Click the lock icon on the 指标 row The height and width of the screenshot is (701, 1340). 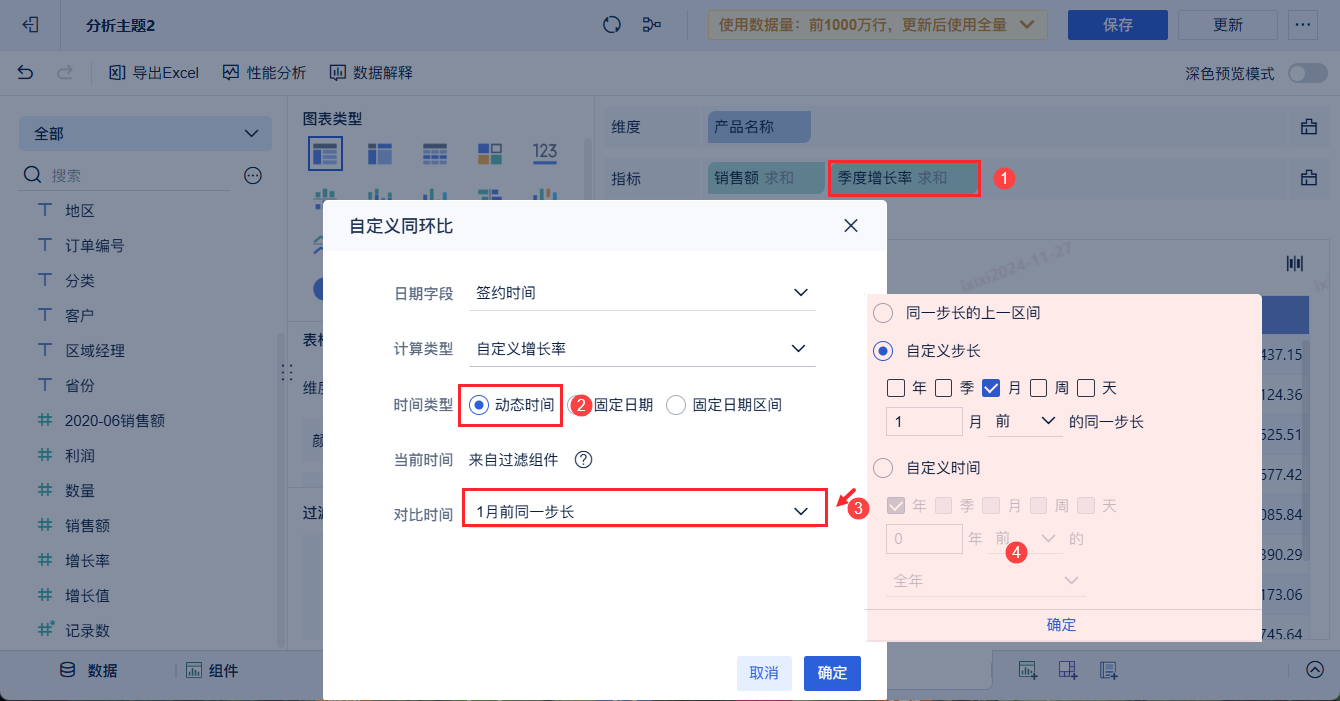click(1308, 178)
